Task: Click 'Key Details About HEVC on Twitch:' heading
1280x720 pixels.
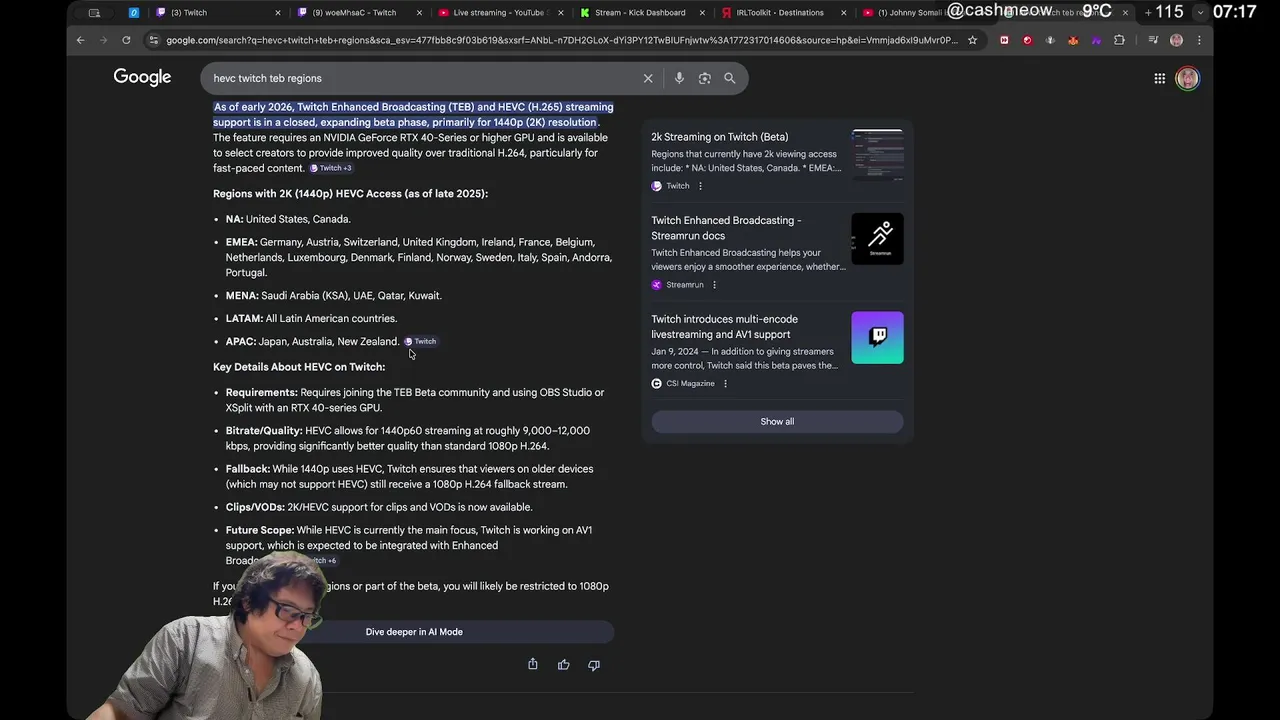Action: 299,367
